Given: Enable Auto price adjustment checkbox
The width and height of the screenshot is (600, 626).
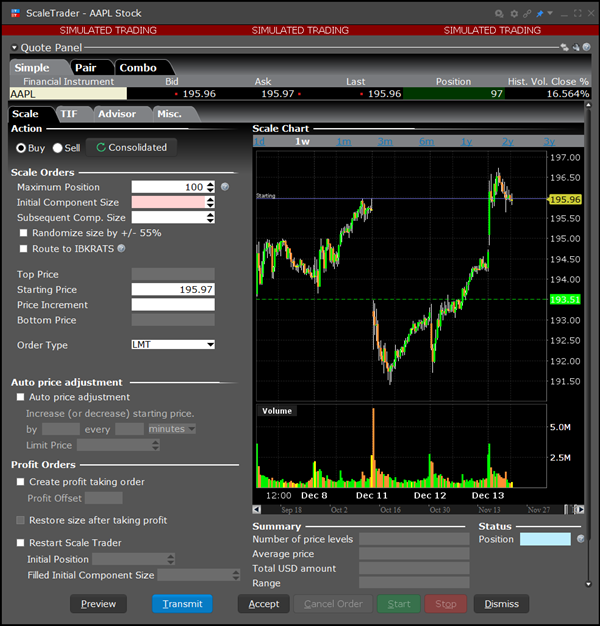Looking at the screenshot, I should pos(20,397).
